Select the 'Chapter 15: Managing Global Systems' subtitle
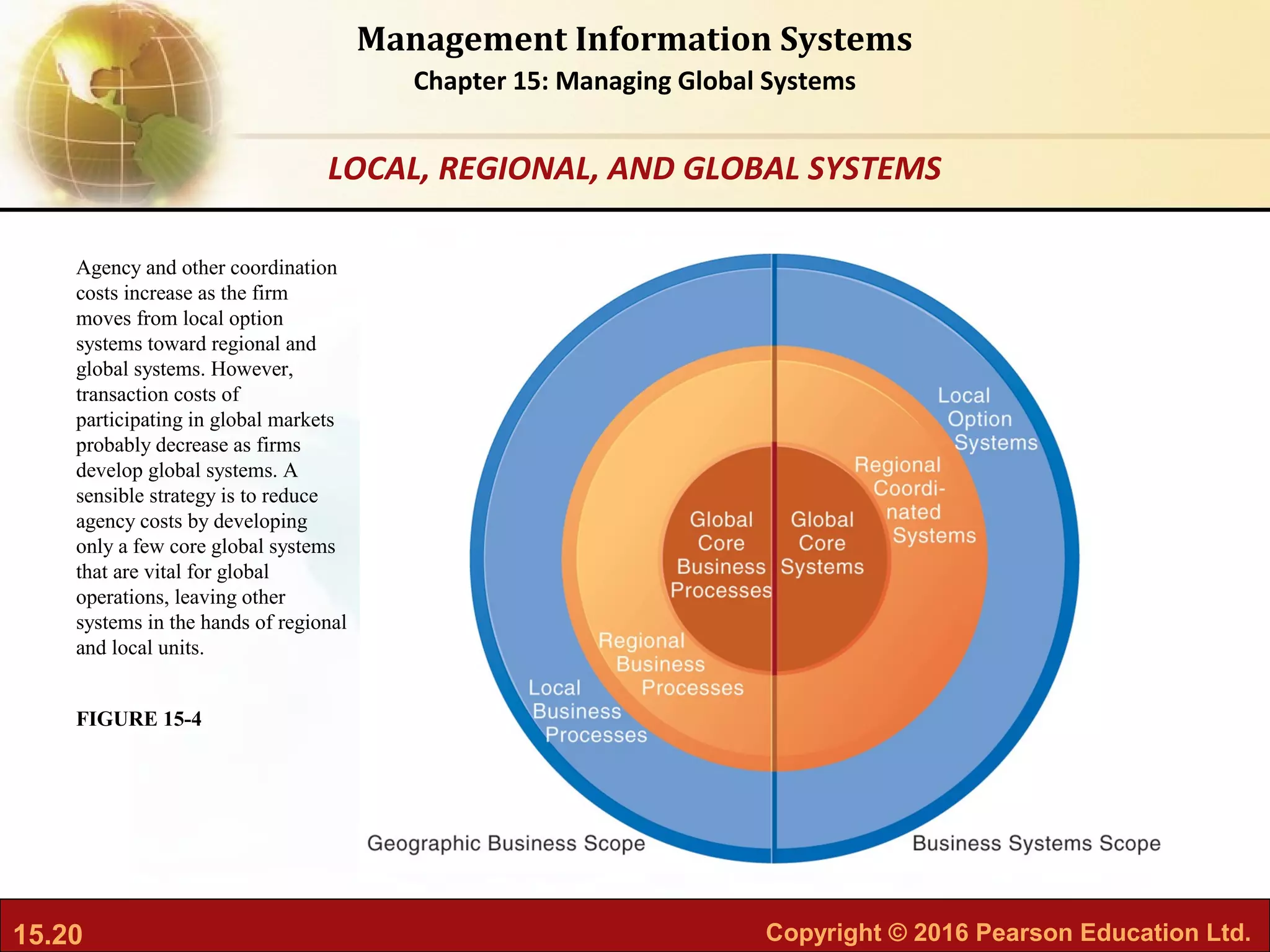This screenshot has height=952, width=1270. pyautogui.click(x=634, y=81)
